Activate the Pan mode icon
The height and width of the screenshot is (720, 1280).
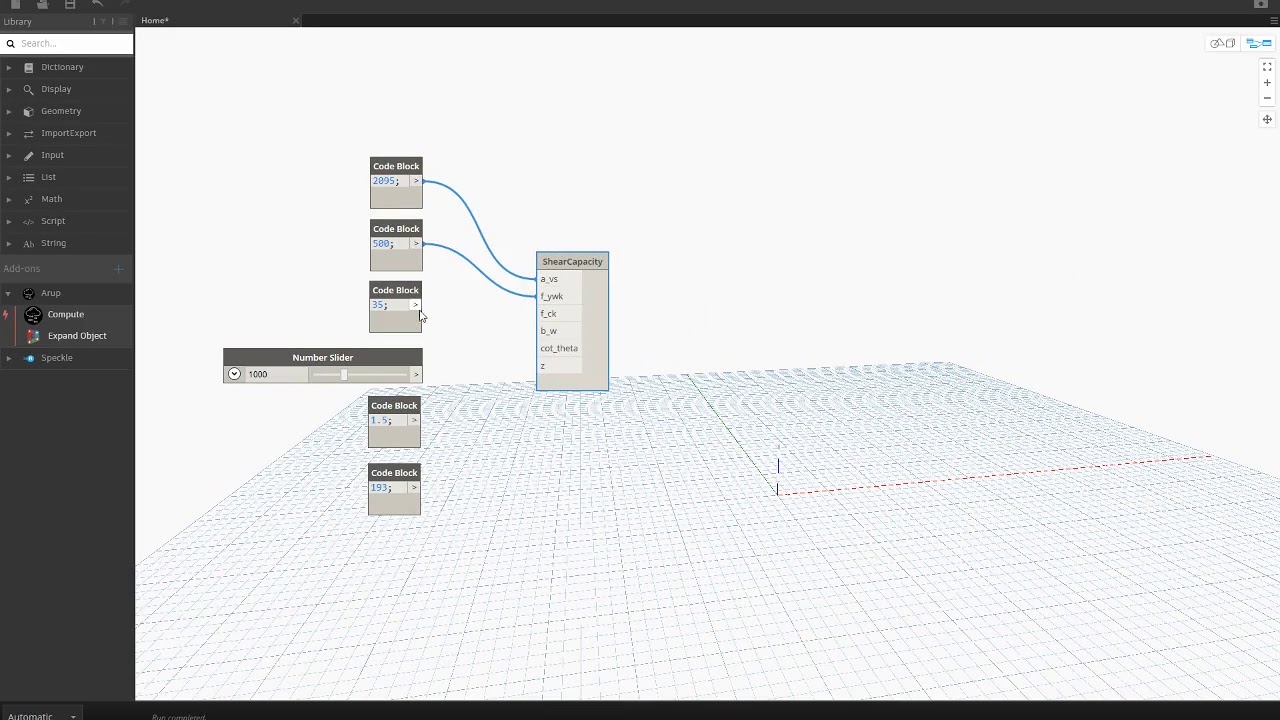[1267, 119]
